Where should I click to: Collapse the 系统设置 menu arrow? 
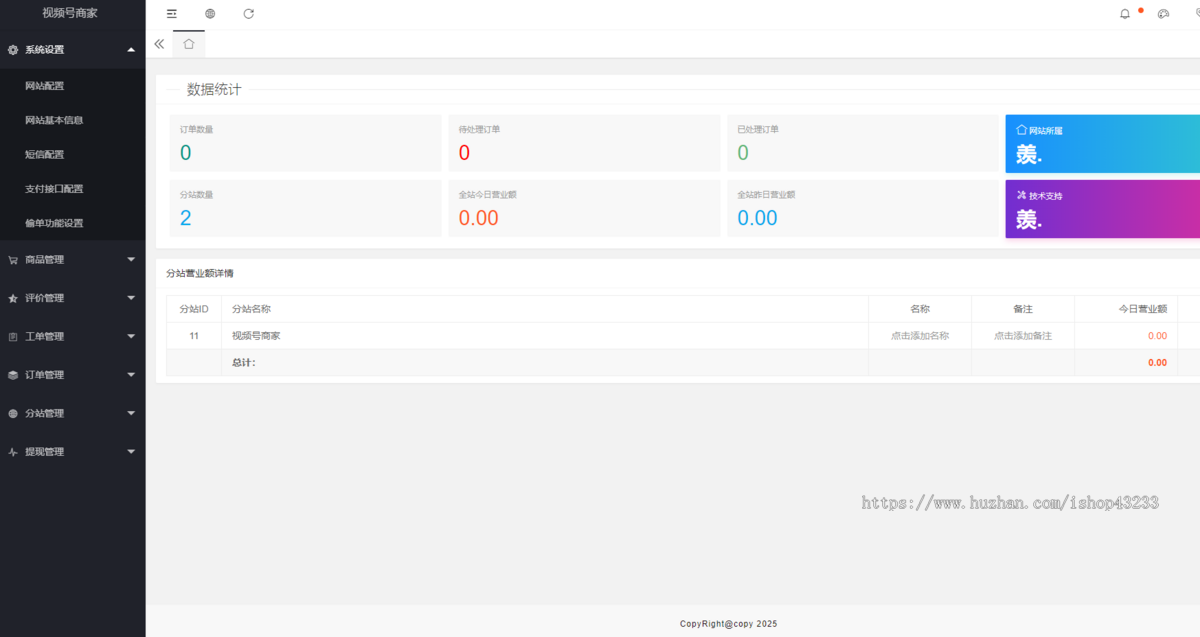[x=131, y=49]
